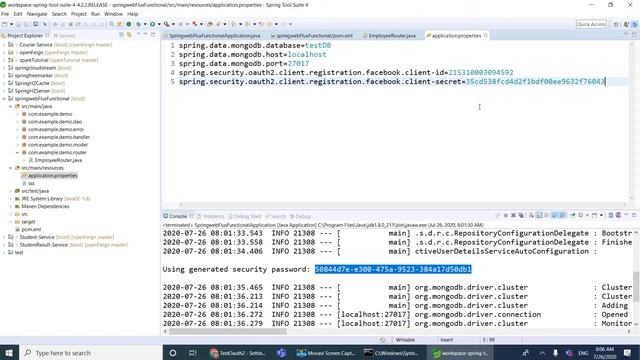The width and height of the screenshot is (640, 360).
Task: Open Movavi Screen Capture from taskbar
Action: click(327, 353)
